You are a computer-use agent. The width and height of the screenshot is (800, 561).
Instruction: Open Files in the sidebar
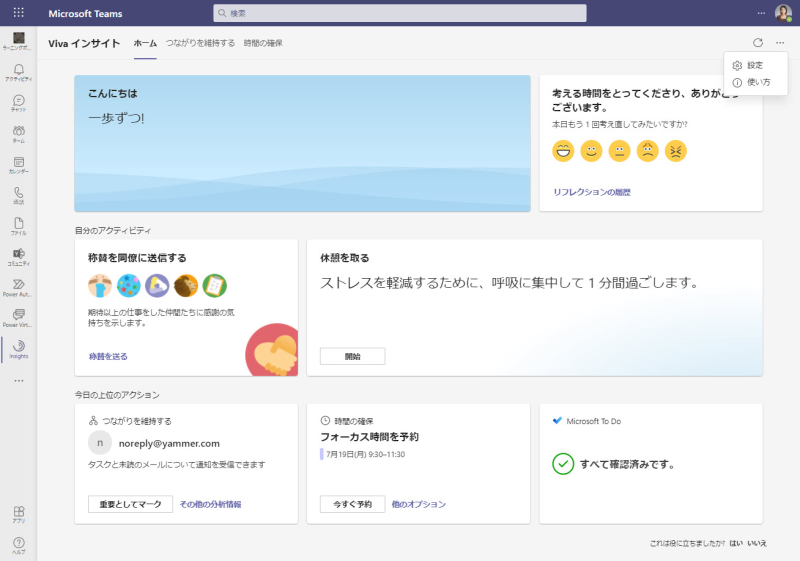tap(18, 226)
